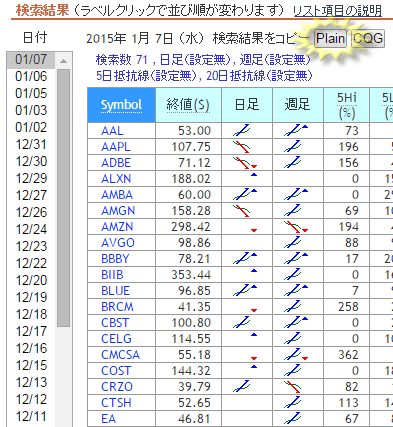Open the AAL symbol link
393x427 pixels.
pos(112,131)
